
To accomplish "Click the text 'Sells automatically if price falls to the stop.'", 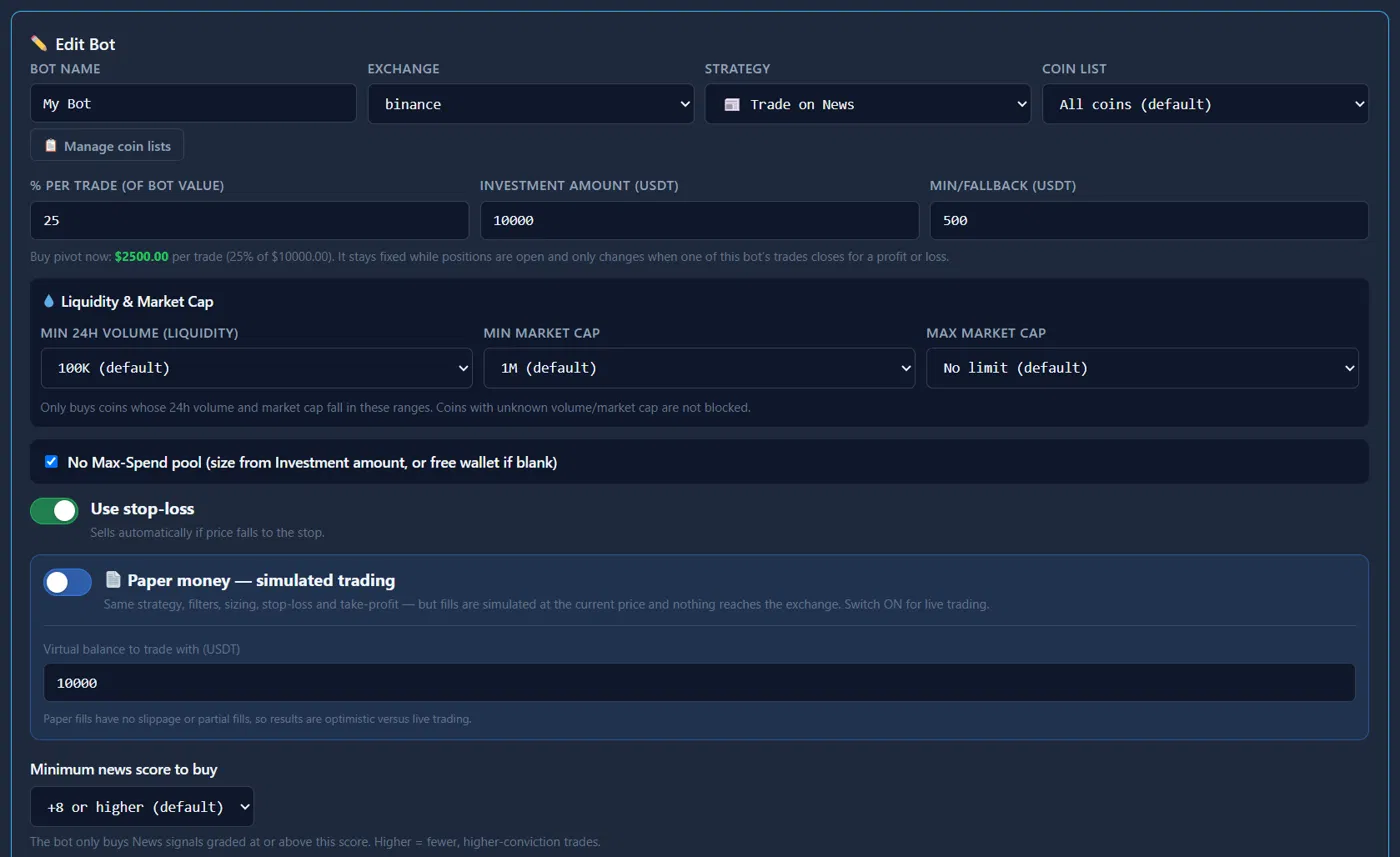I will click(207, 533).
